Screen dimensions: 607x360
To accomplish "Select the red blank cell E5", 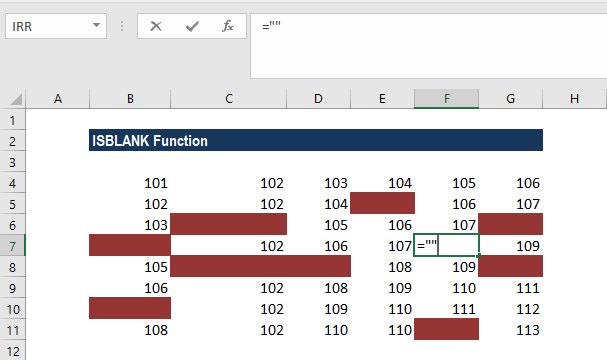I will pyautogui.click(x=382, y=203).
